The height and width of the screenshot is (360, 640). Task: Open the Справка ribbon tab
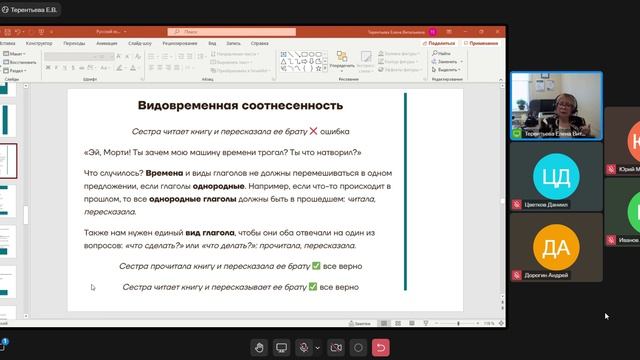point(260,43)
